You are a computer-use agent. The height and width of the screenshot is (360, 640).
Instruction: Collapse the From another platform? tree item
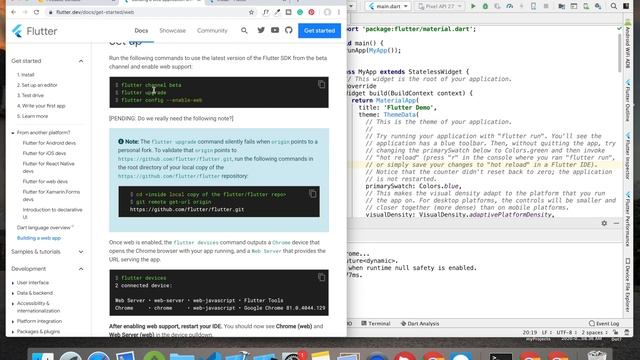[13, 133]
